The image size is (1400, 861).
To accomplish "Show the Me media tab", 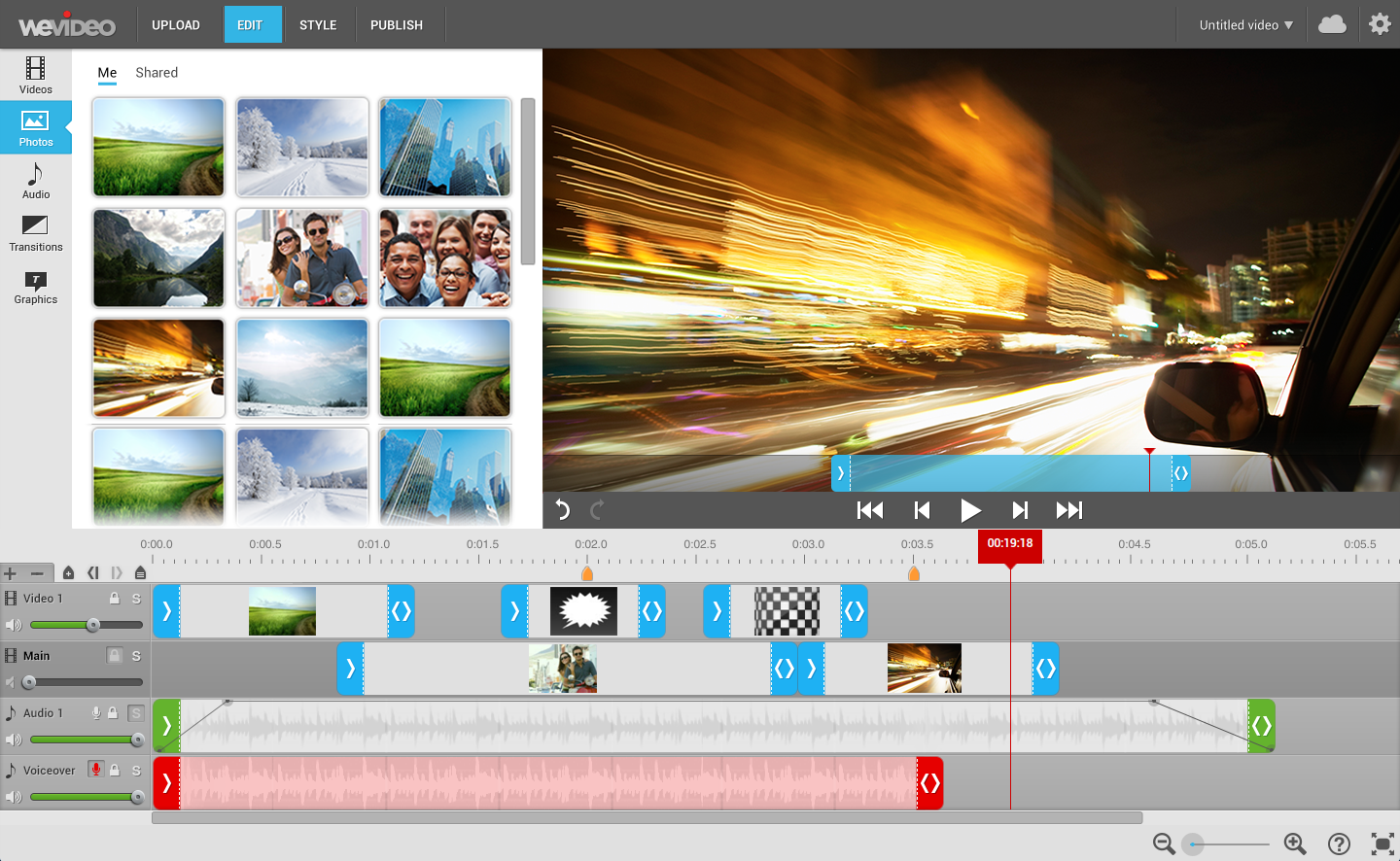I will pos(107,73).
